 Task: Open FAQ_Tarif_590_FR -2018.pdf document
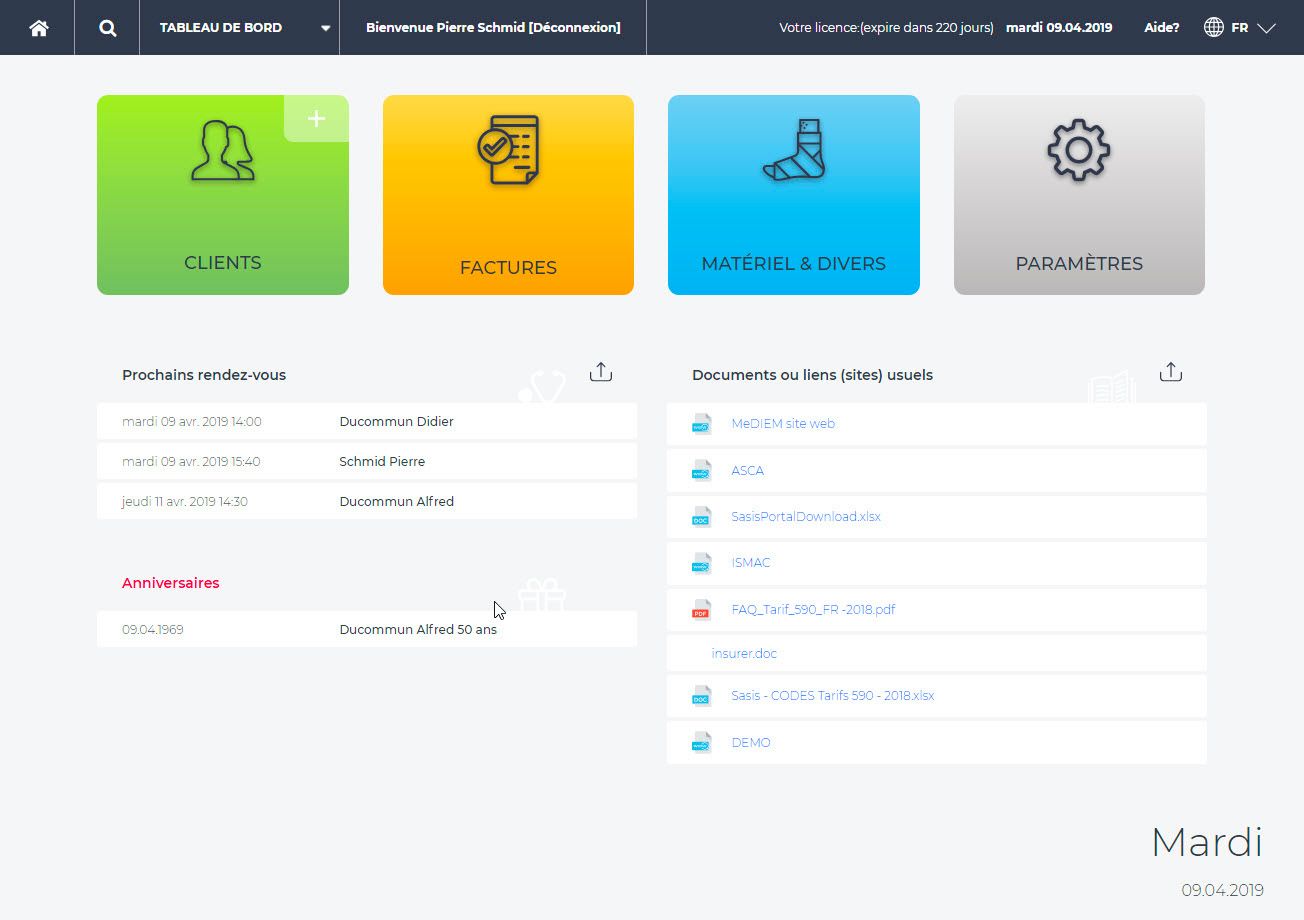(812, 609)
